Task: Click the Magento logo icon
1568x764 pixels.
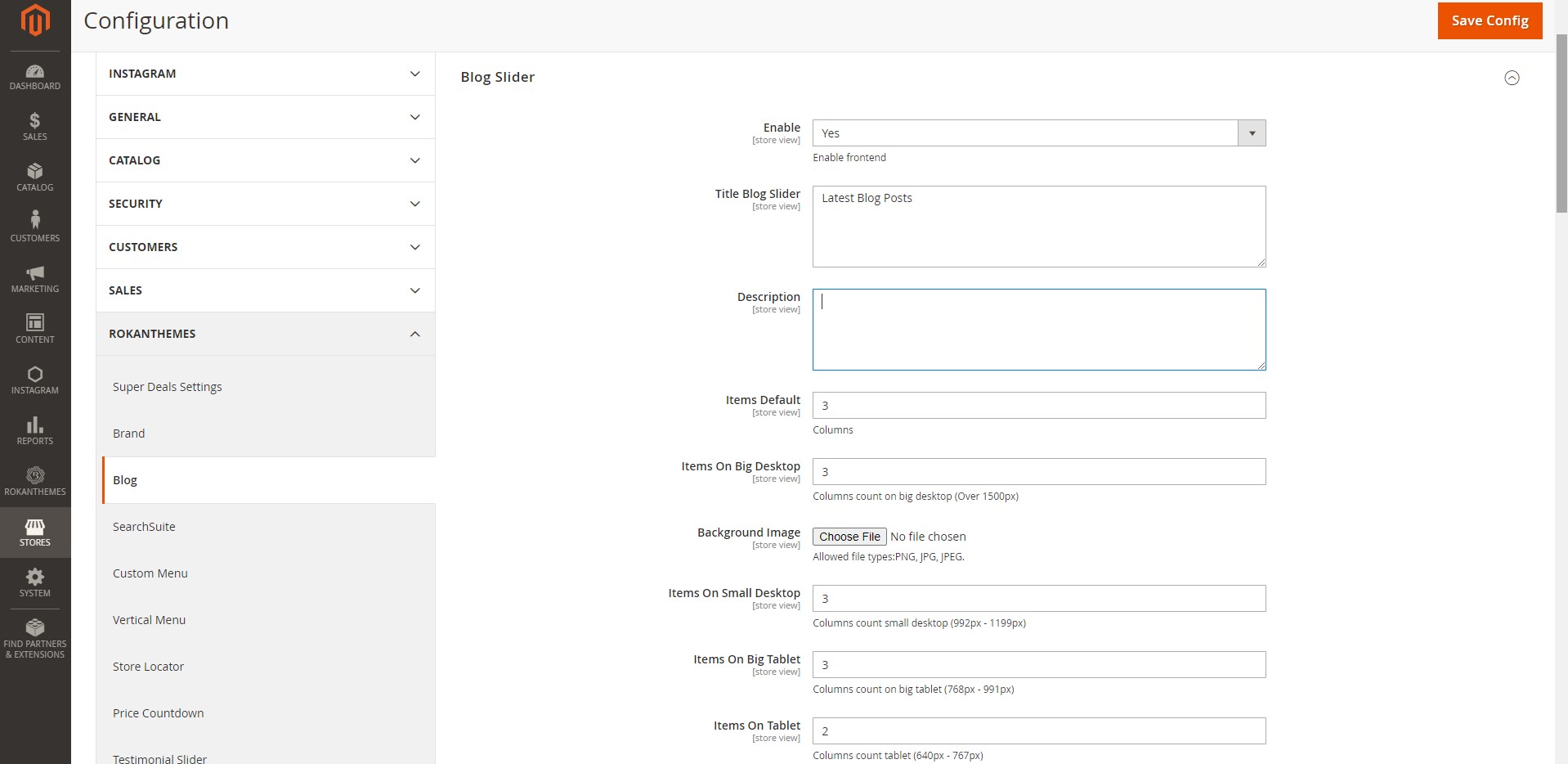Action: pos(35,20)
